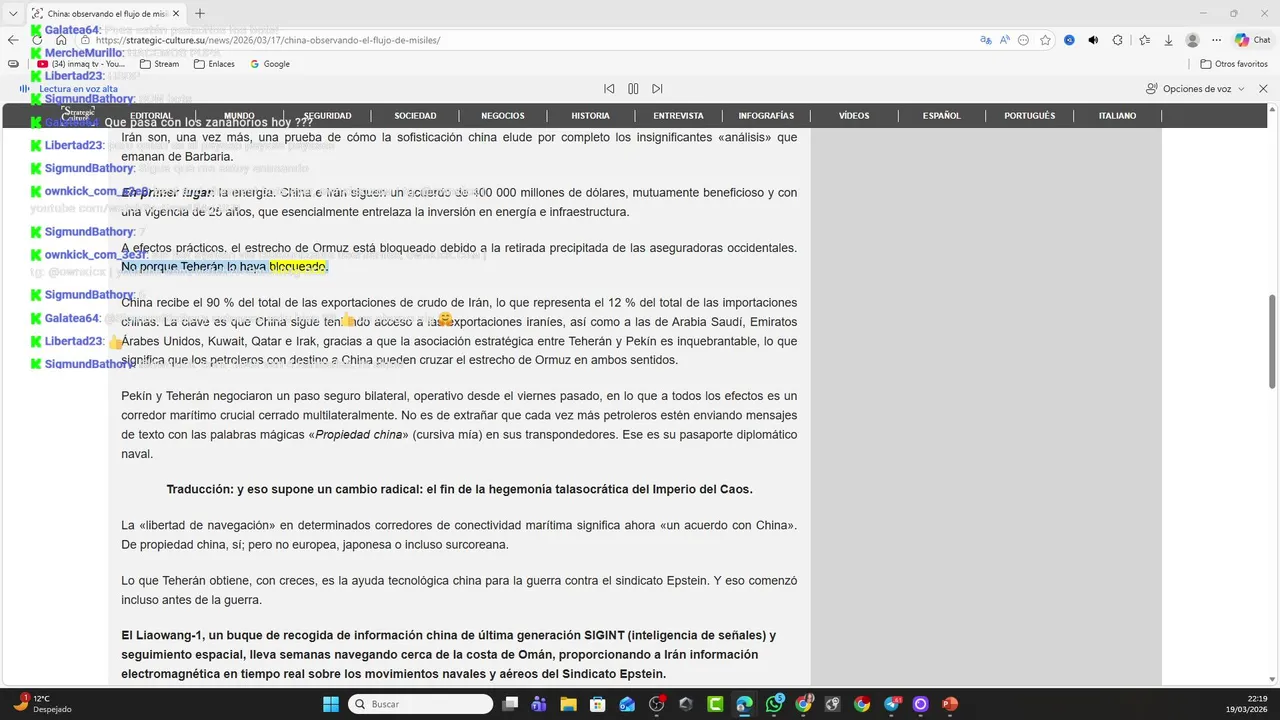
Task: Open the Google bookmark
Action: [270, 64]
